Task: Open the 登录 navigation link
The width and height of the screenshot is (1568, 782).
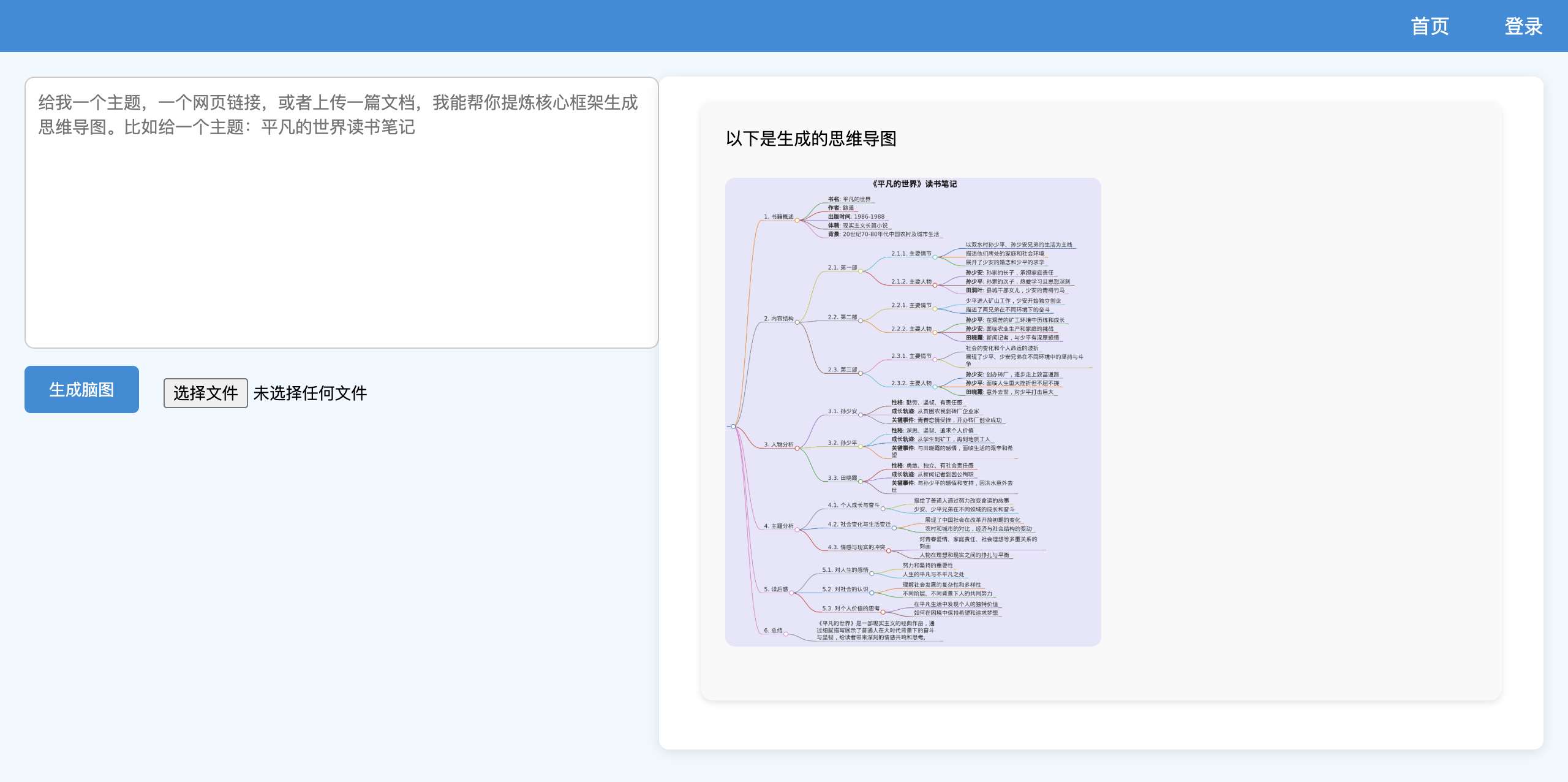Action: [x=1523, y=26]
